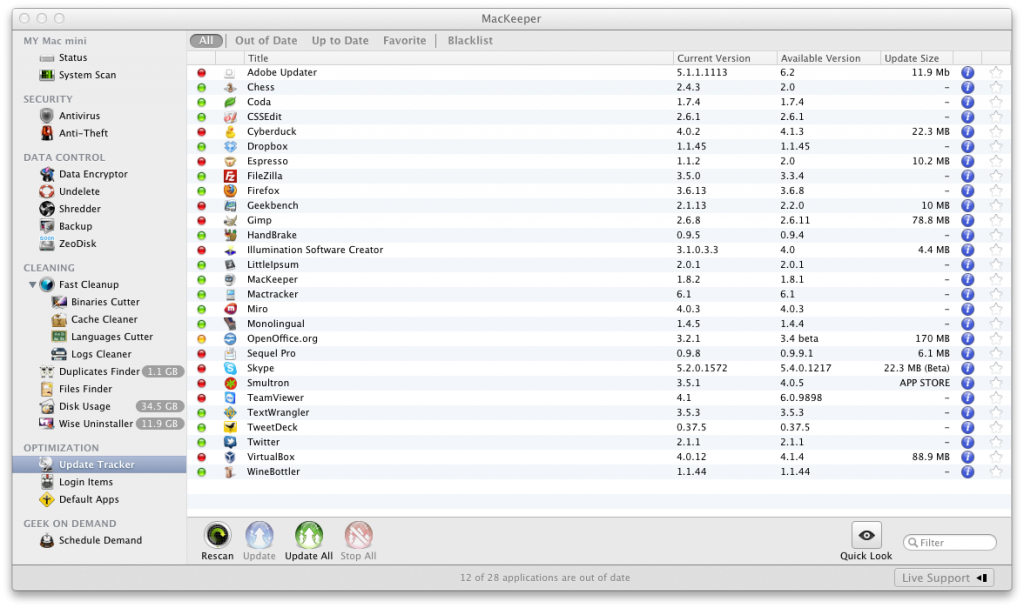The height and width of the screenshot is (608, 1024).
Task: Toggle favorite star on WineBottler row
Action: 996,472
